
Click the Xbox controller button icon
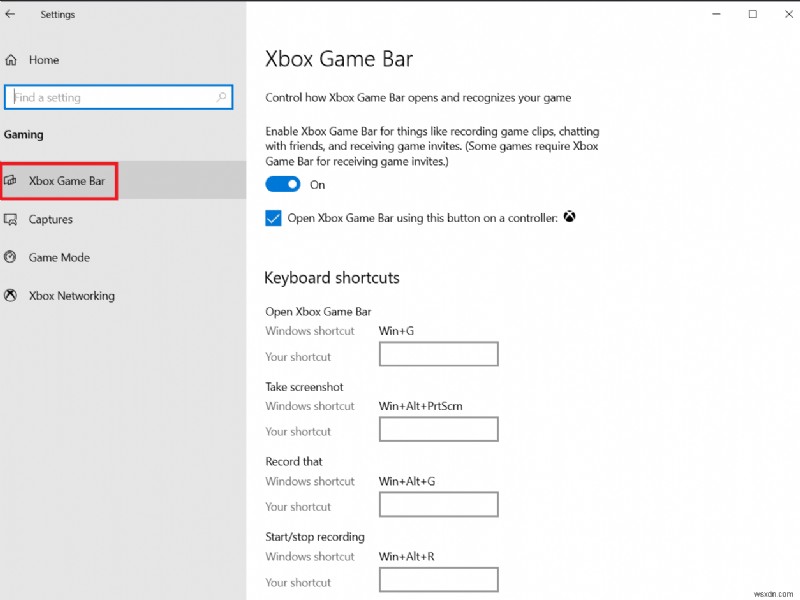(x=569, y=217)
